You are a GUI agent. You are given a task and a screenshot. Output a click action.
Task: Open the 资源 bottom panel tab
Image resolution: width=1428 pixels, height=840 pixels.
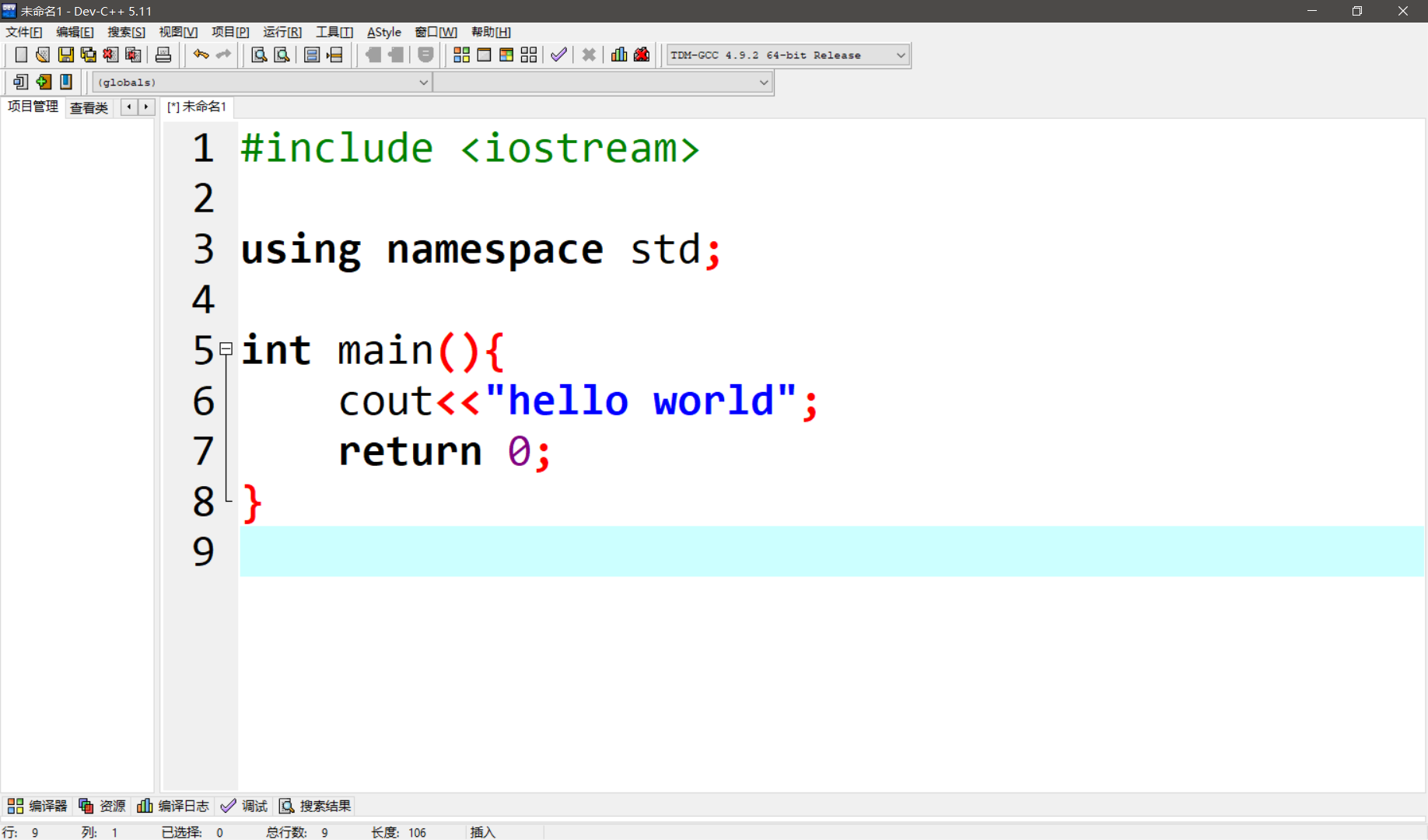[102, 806]
